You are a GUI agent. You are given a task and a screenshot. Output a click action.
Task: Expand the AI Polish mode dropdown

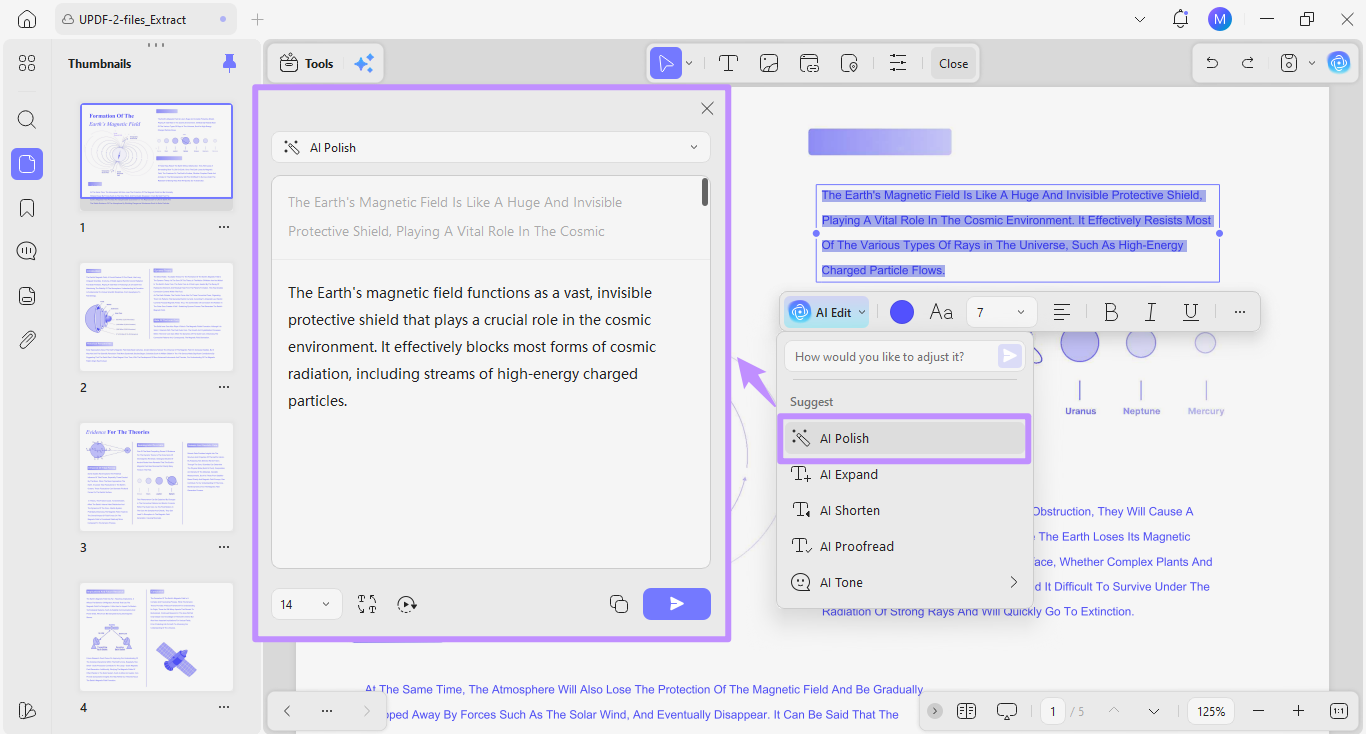click(491, 147)
